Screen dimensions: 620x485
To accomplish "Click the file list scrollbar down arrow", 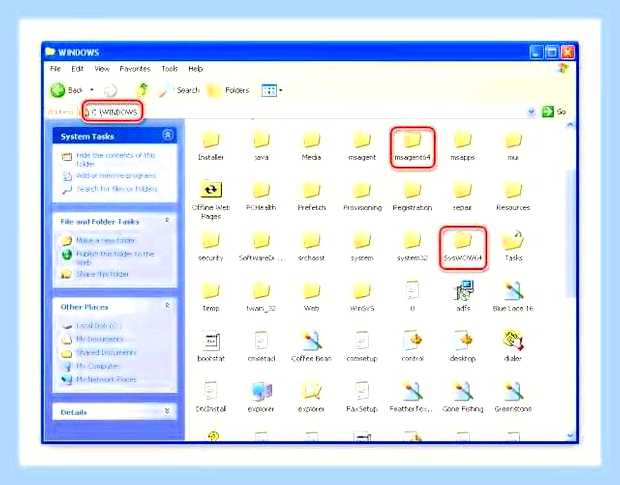I will pyautogui.click(x=570, y=436).
